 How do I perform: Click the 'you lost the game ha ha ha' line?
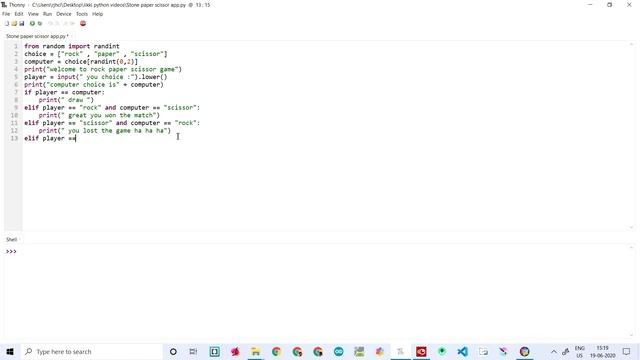[x=105, y=131]
